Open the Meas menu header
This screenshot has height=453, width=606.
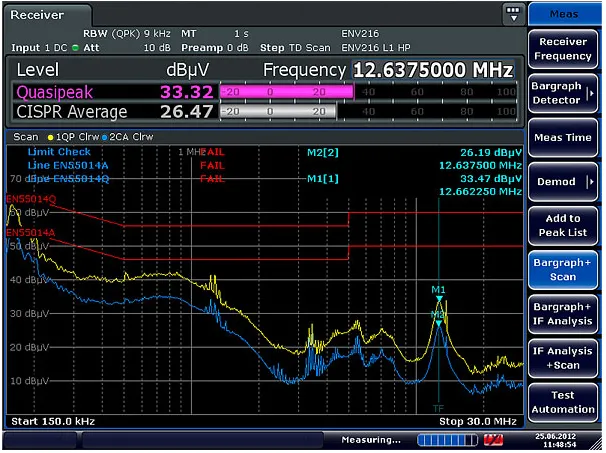(x=564, y=14)
